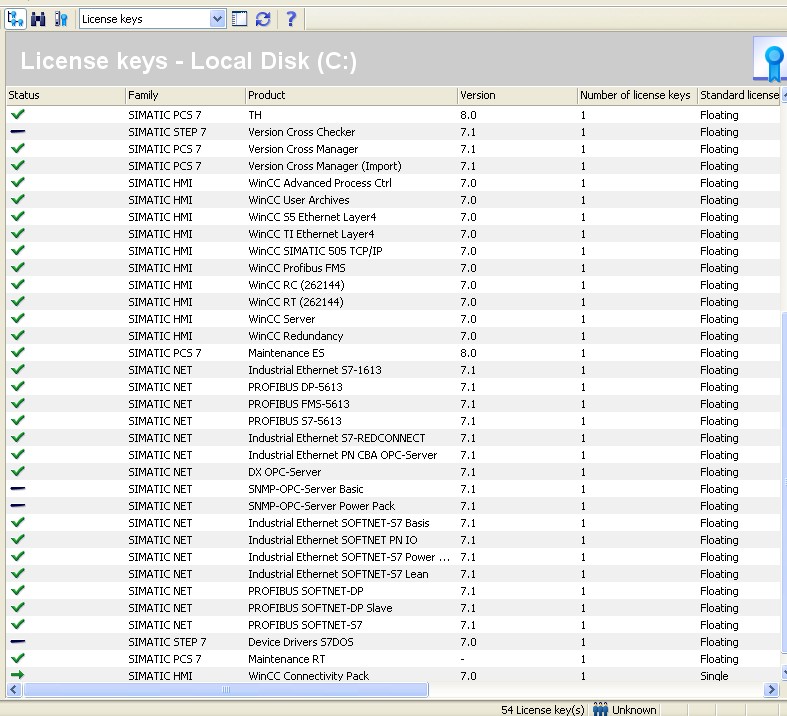Open the License keys view dropdown
This screenshot has width=787, height=716.
pyautogui.click(x=217, y=19)
